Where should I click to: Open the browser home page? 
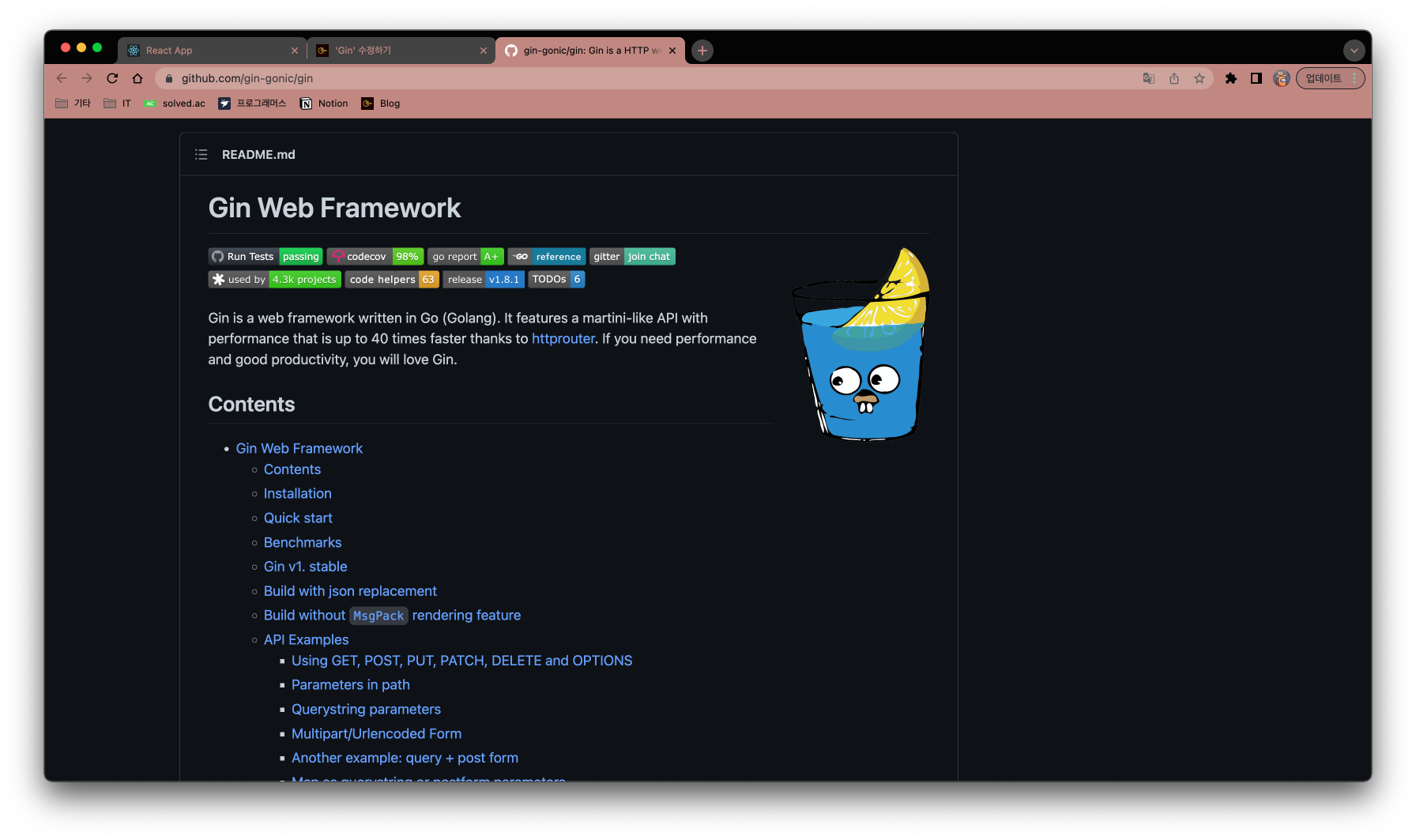pyautogui.click(x=137, y=78)
